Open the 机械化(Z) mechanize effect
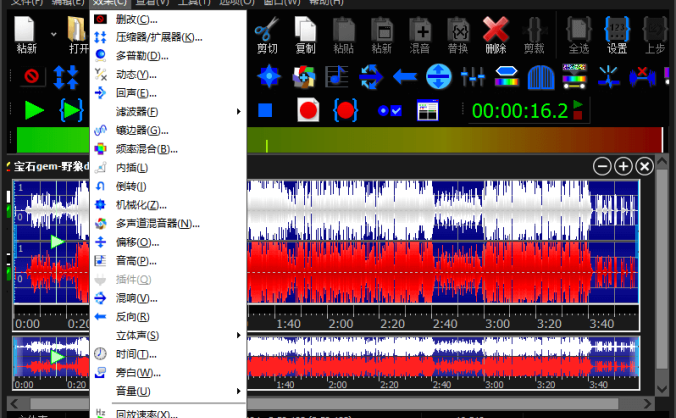 point(168,205)
